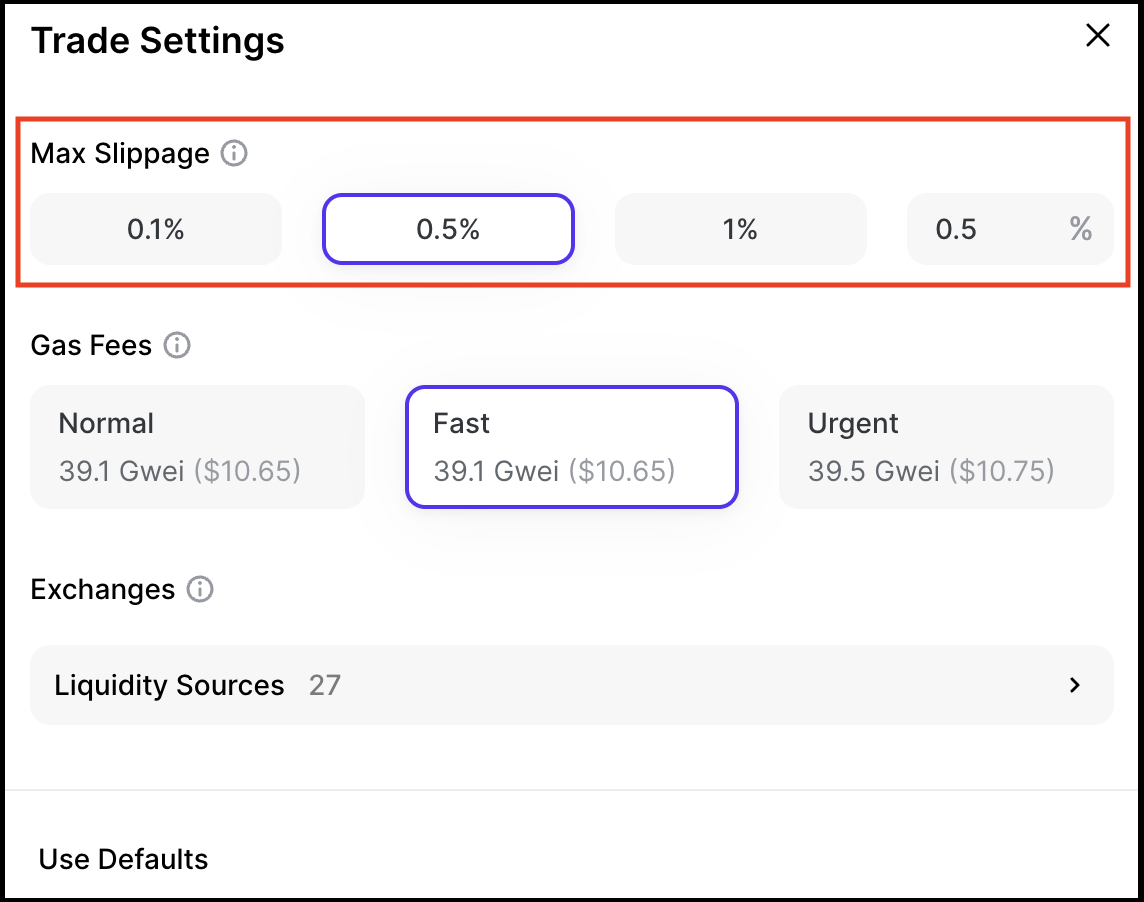Image resolution: width=1144 pixels, height=902 pixels.
Task: Show the Gas Fees info tooltip icon
Action: 177,346
